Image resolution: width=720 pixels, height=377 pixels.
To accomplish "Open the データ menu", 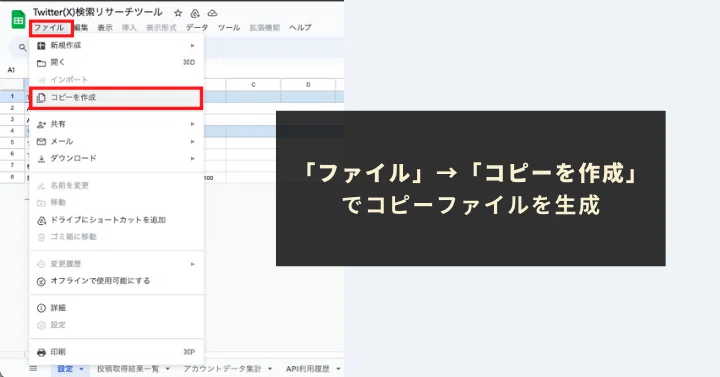I will pyautogui.click(x=197, y=28).
